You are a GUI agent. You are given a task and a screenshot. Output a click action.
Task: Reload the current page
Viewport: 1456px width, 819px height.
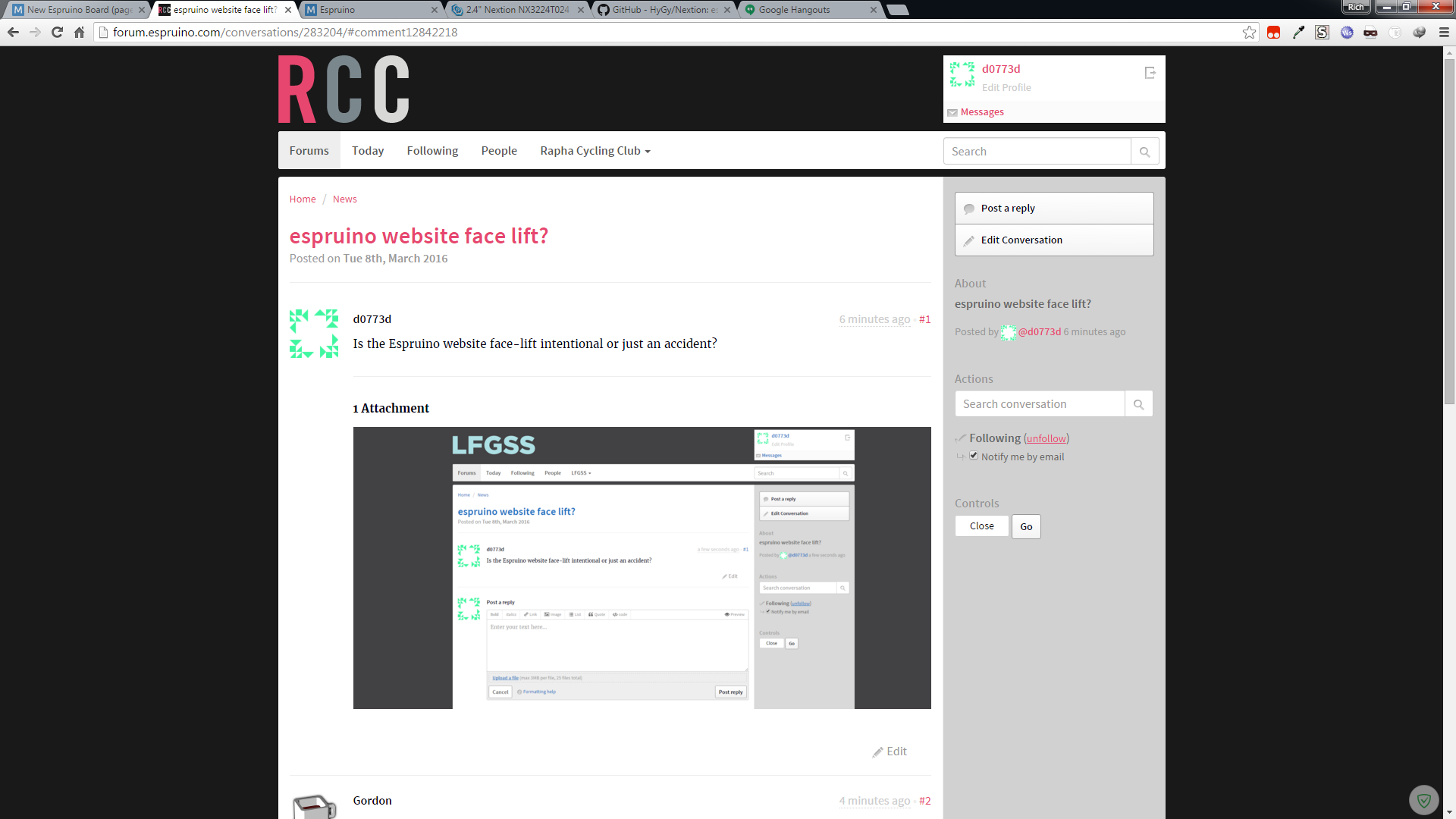57,32
